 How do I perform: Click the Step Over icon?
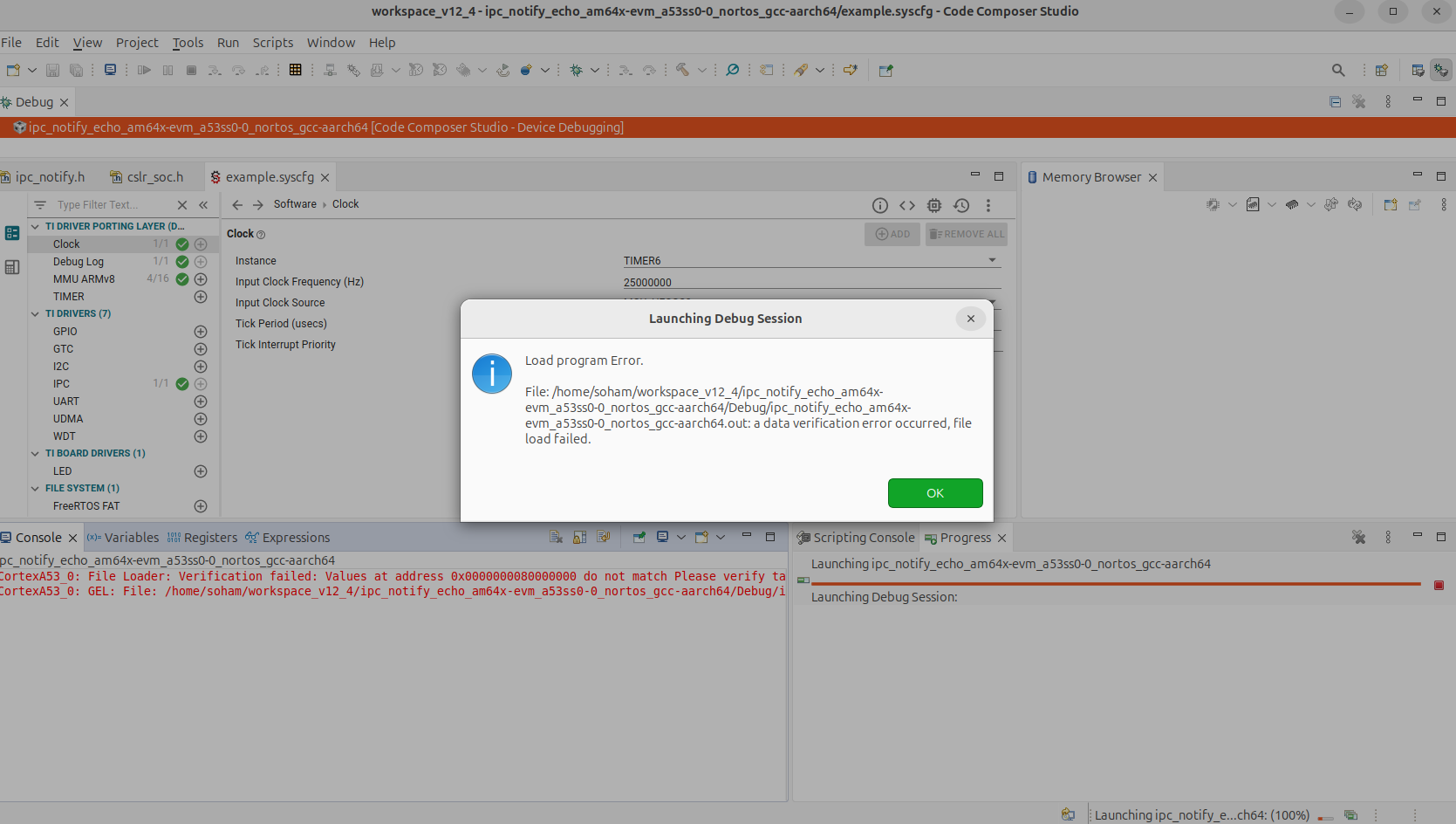point(238,70)
